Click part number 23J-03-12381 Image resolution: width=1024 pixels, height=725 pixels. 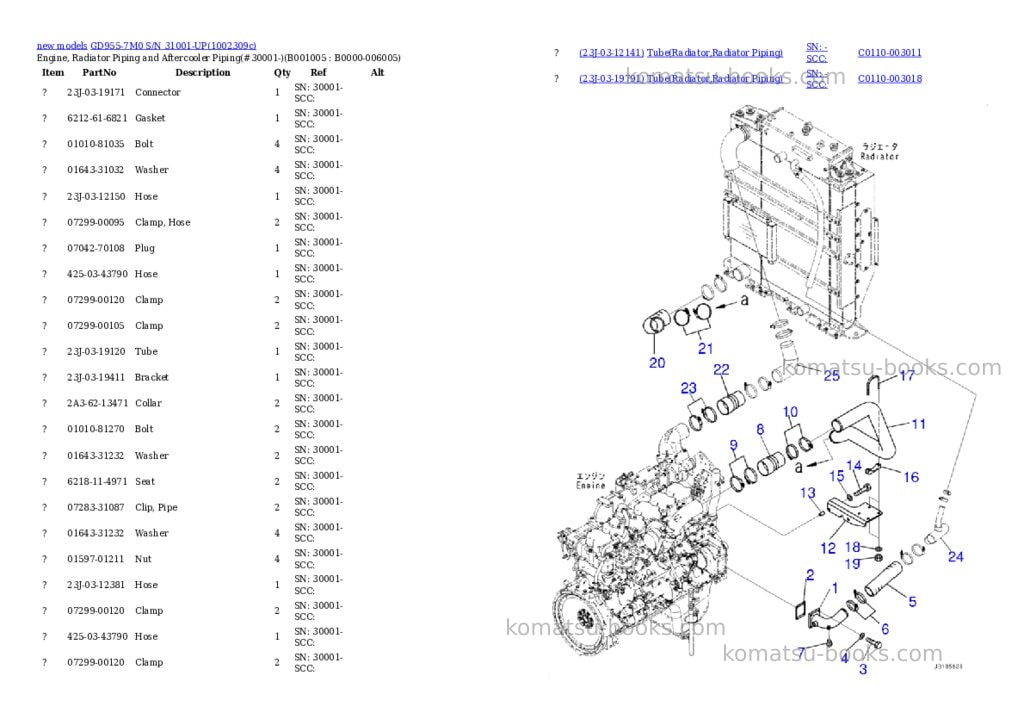point(95,585)
